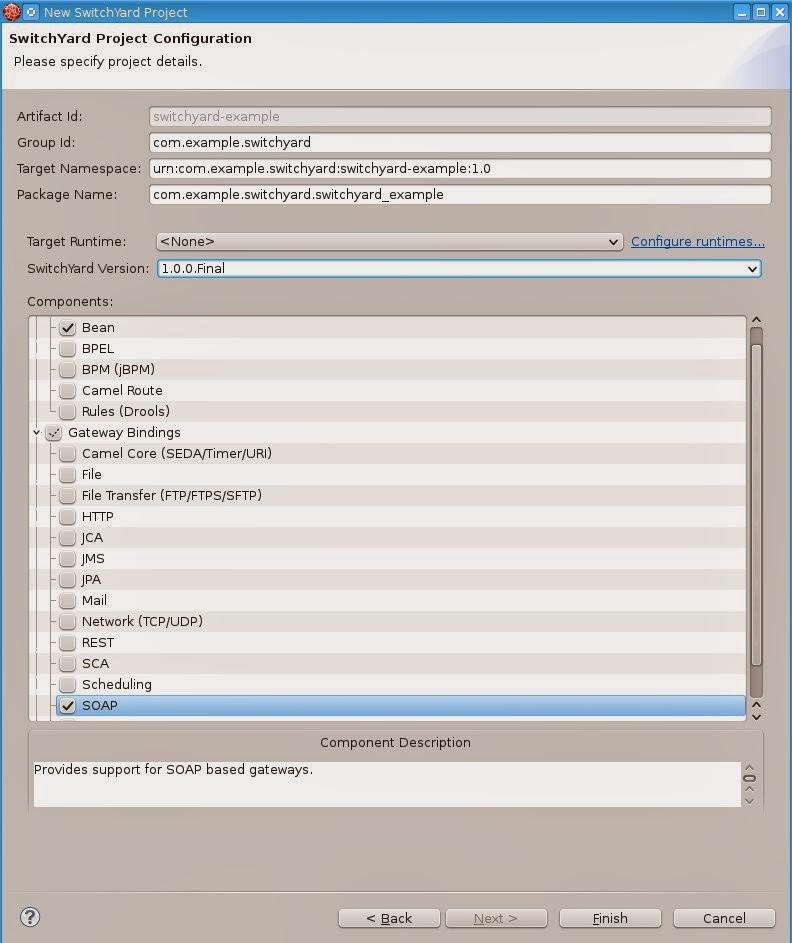Check the REST binding checkbox

(x=67, y=642)
